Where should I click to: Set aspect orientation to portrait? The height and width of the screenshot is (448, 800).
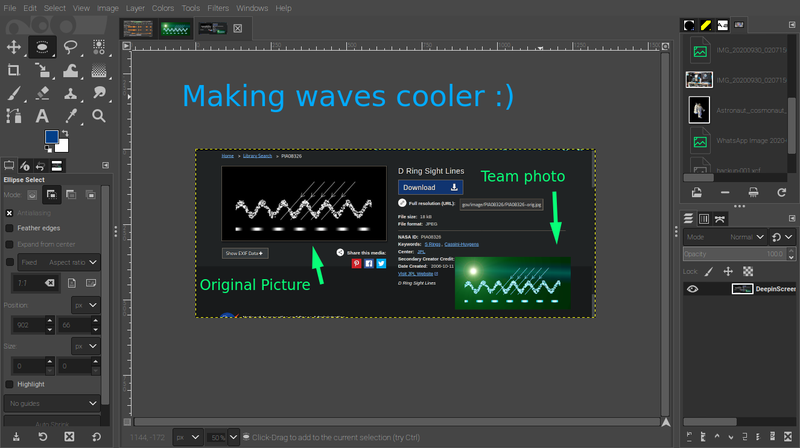point(72,283)
